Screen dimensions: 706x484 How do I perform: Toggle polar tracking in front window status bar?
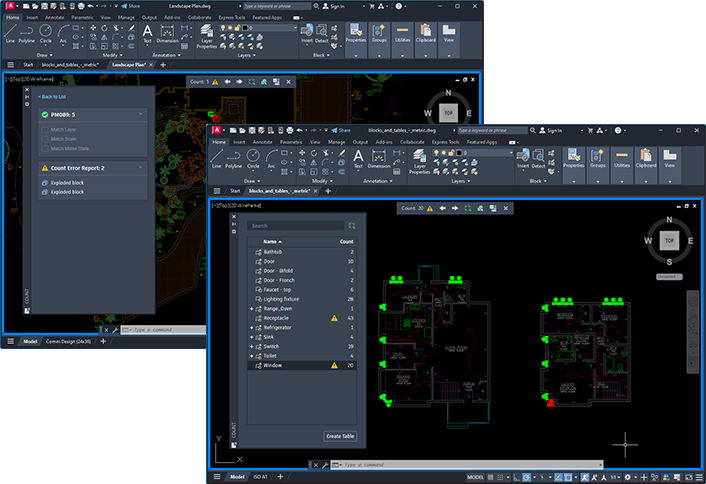[527, 477]
